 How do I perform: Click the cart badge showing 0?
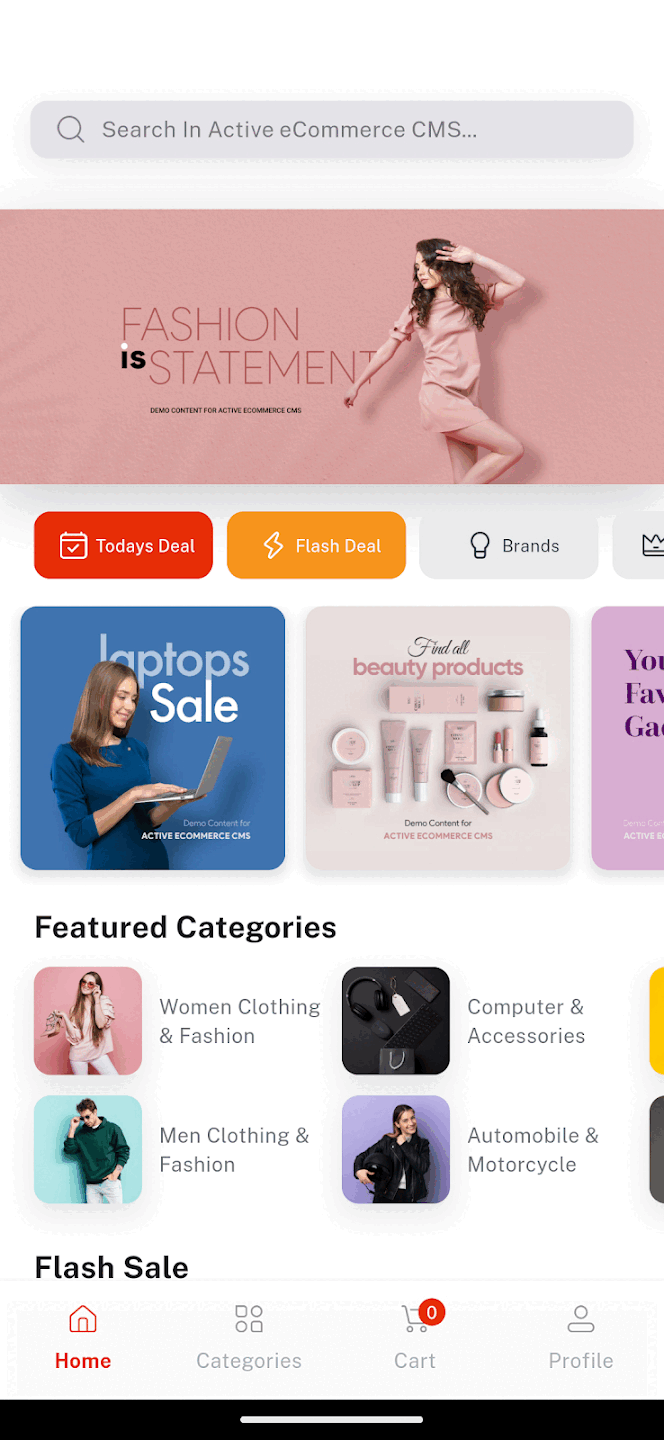[x=431, y=1312]
